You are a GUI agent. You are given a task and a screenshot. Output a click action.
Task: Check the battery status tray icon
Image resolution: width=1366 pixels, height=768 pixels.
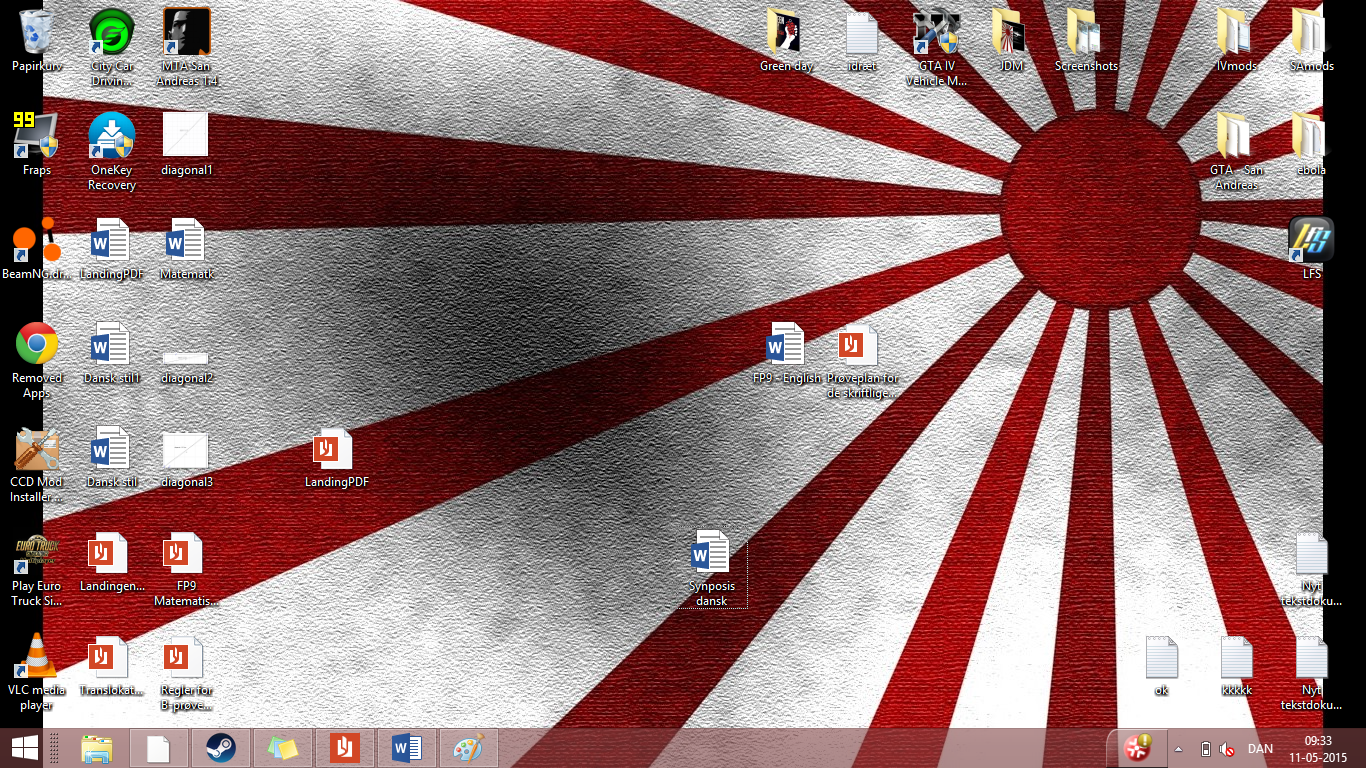coord(1206,749)
